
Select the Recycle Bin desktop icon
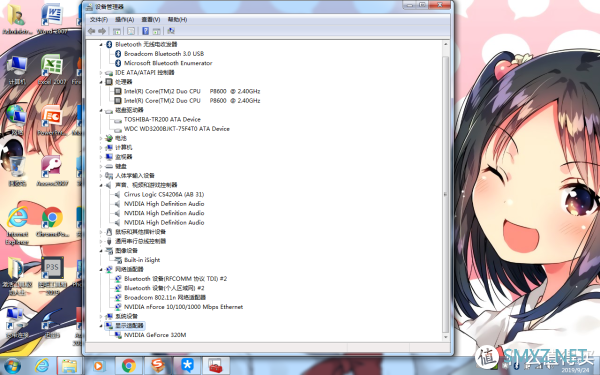point(17,171)
